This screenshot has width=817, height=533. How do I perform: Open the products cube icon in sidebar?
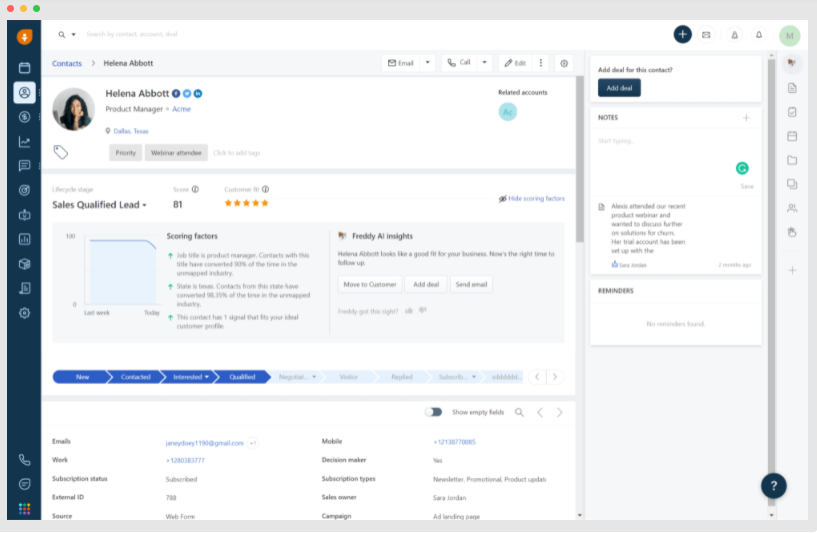tap(24, 264)
